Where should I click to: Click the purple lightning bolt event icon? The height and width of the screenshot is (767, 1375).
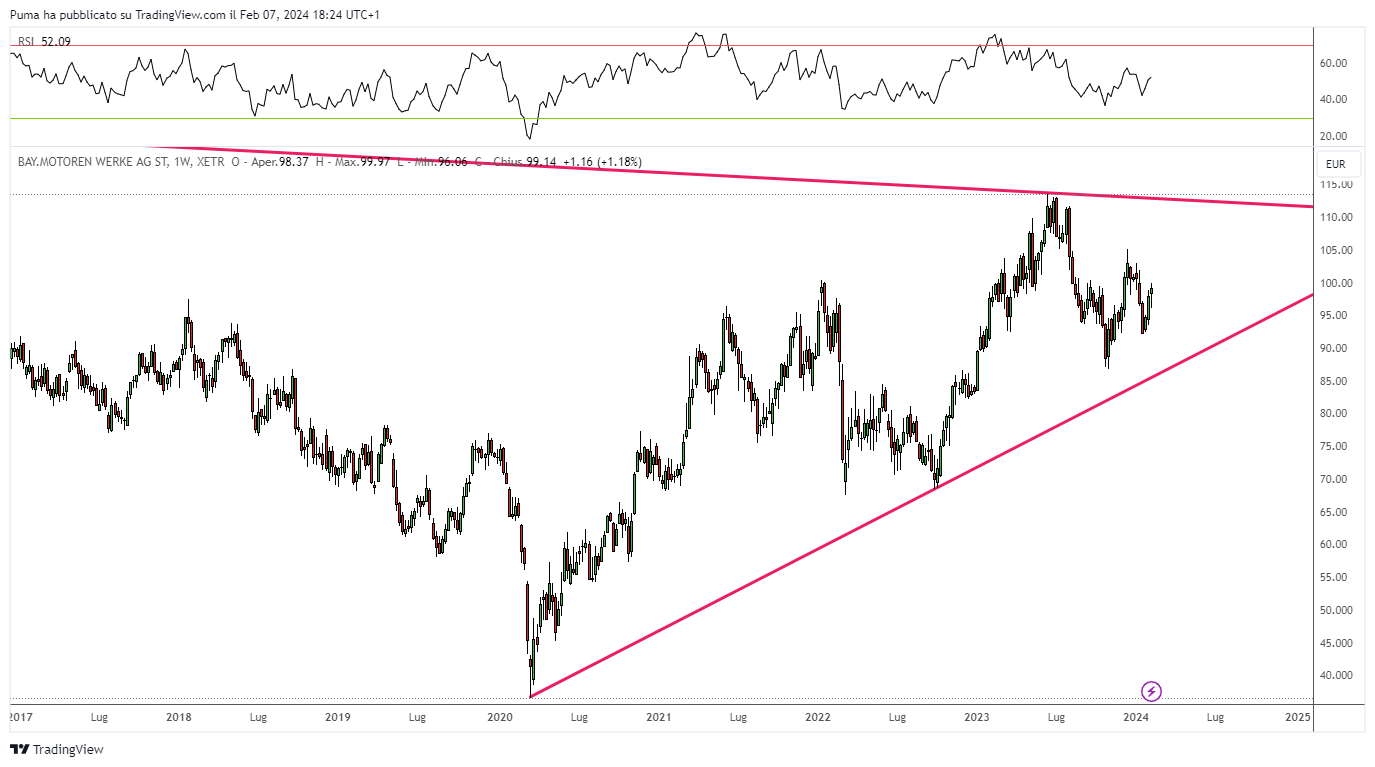pyautogui.click(x=1151, y=691)
